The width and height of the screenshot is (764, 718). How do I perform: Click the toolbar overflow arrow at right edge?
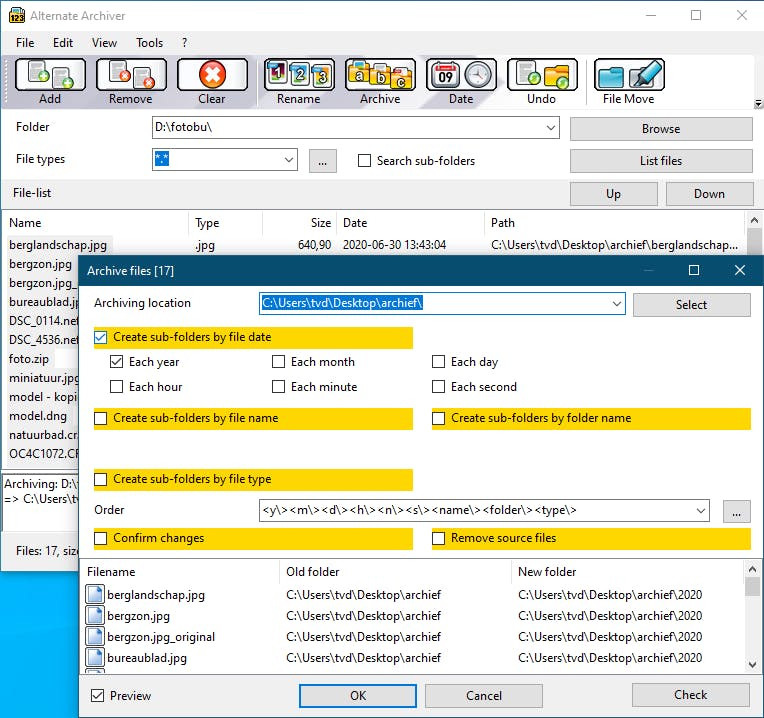tap(758, 103)
